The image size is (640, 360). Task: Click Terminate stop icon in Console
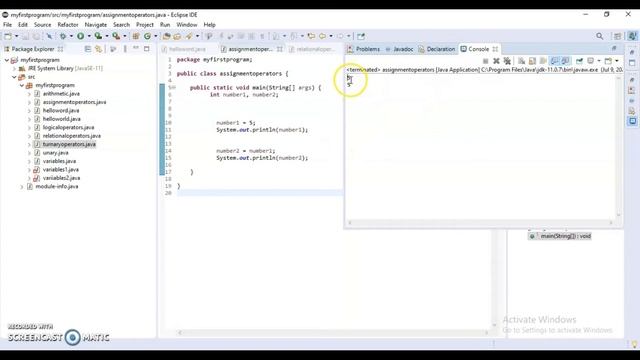(x=485, y=61)
